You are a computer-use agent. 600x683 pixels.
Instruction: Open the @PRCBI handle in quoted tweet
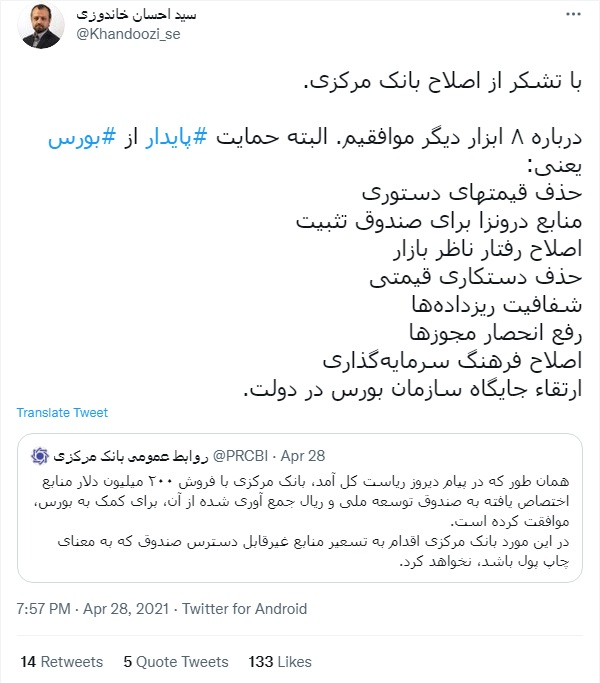[240, 456]
